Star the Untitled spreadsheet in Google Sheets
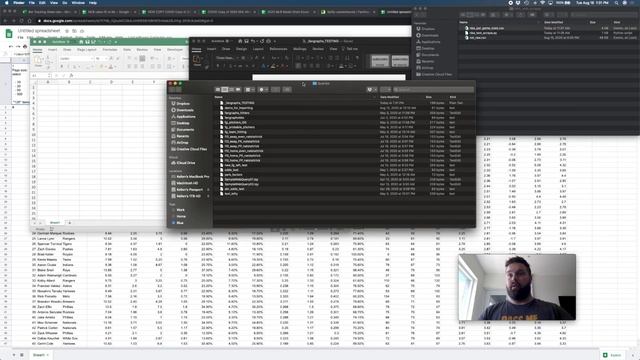Image resolution: width=640 pixels, height=360 pixels. pyautogui.click(x=67, y=31)
